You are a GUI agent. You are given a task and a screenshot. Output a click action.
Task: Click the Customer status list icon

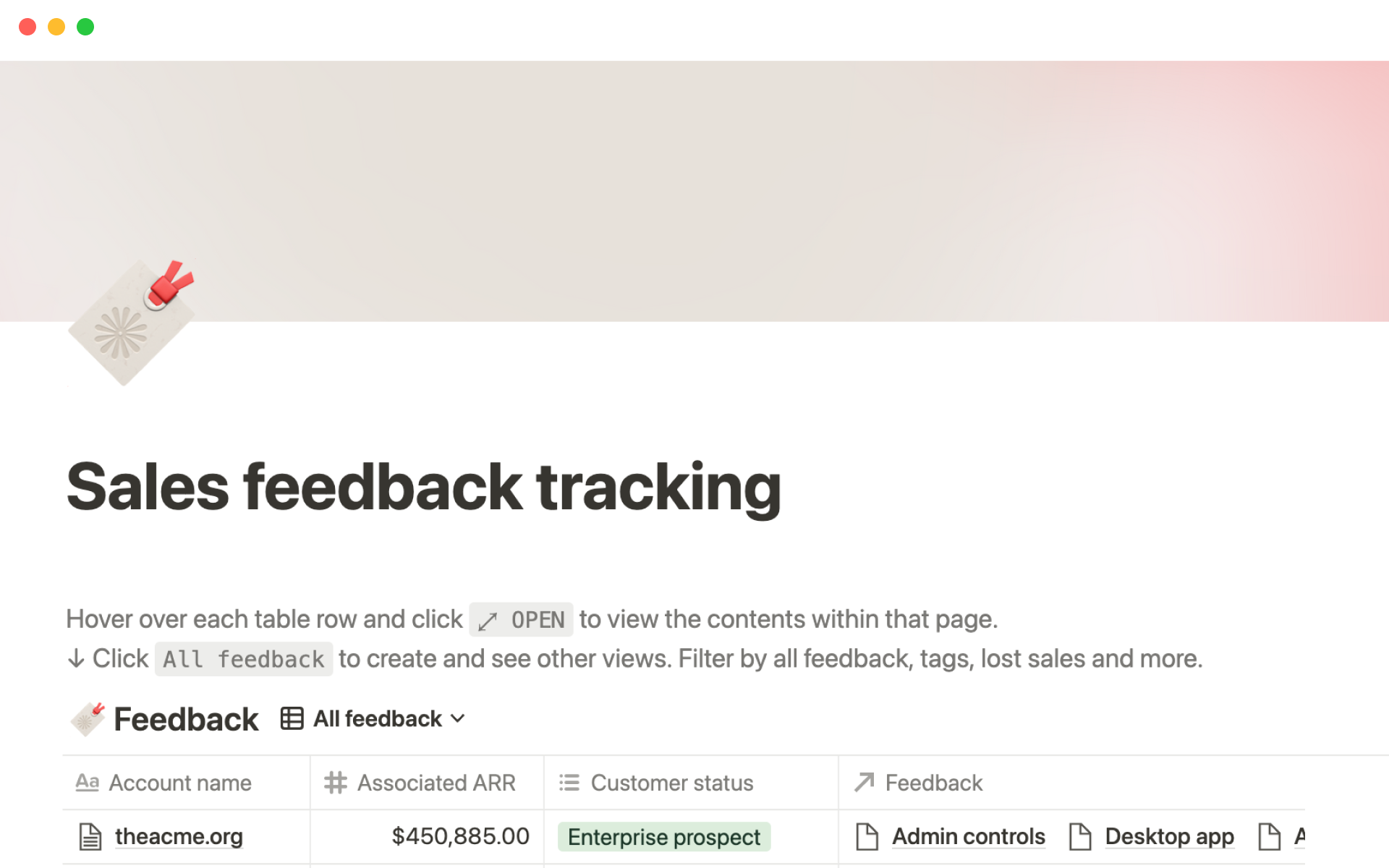[x=569, y=783]
